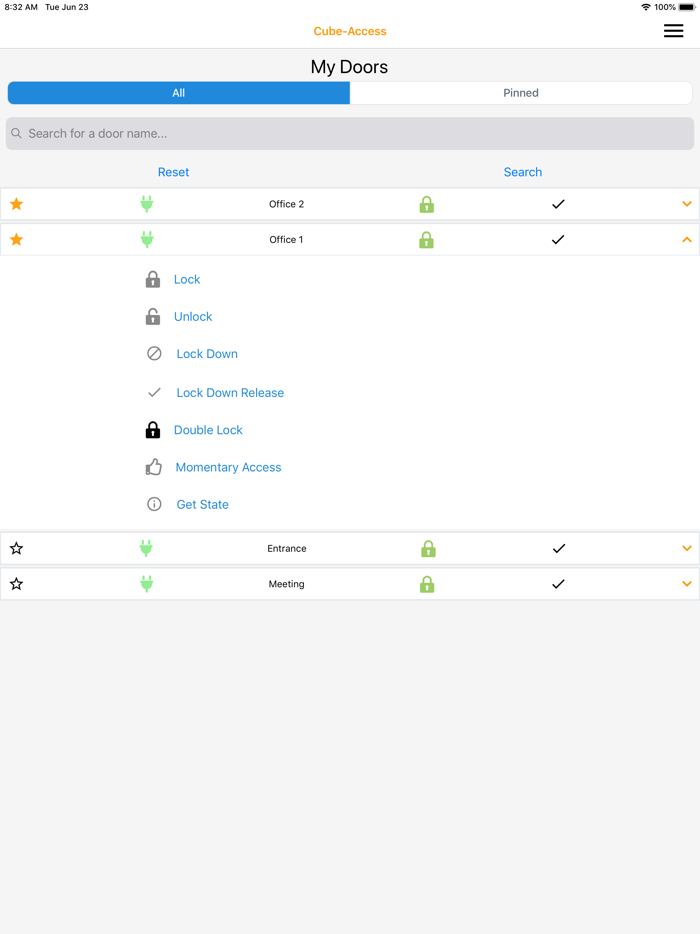Expand the Meeting door options
The width and height of the screenshot is (700, 934).
point(686,583)
